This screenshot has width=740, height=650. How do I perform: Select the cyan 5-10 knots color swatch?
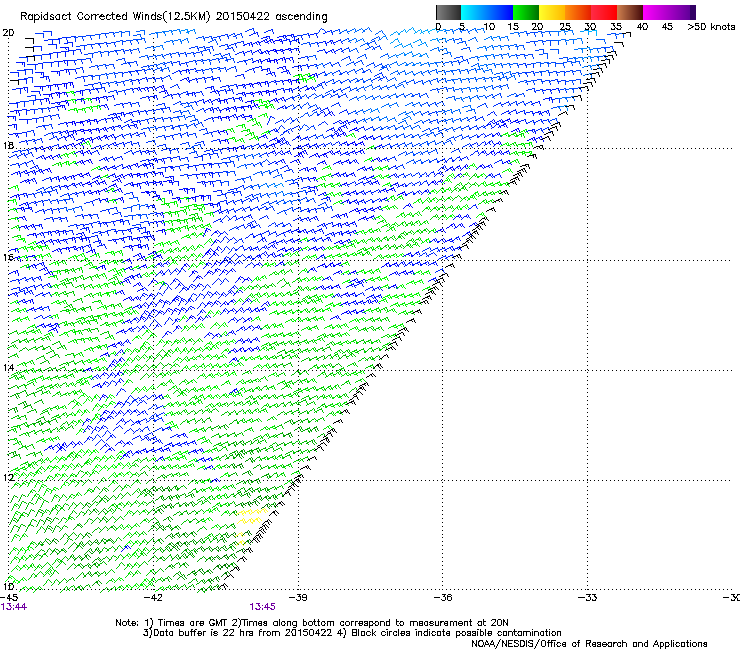point(474,12)
